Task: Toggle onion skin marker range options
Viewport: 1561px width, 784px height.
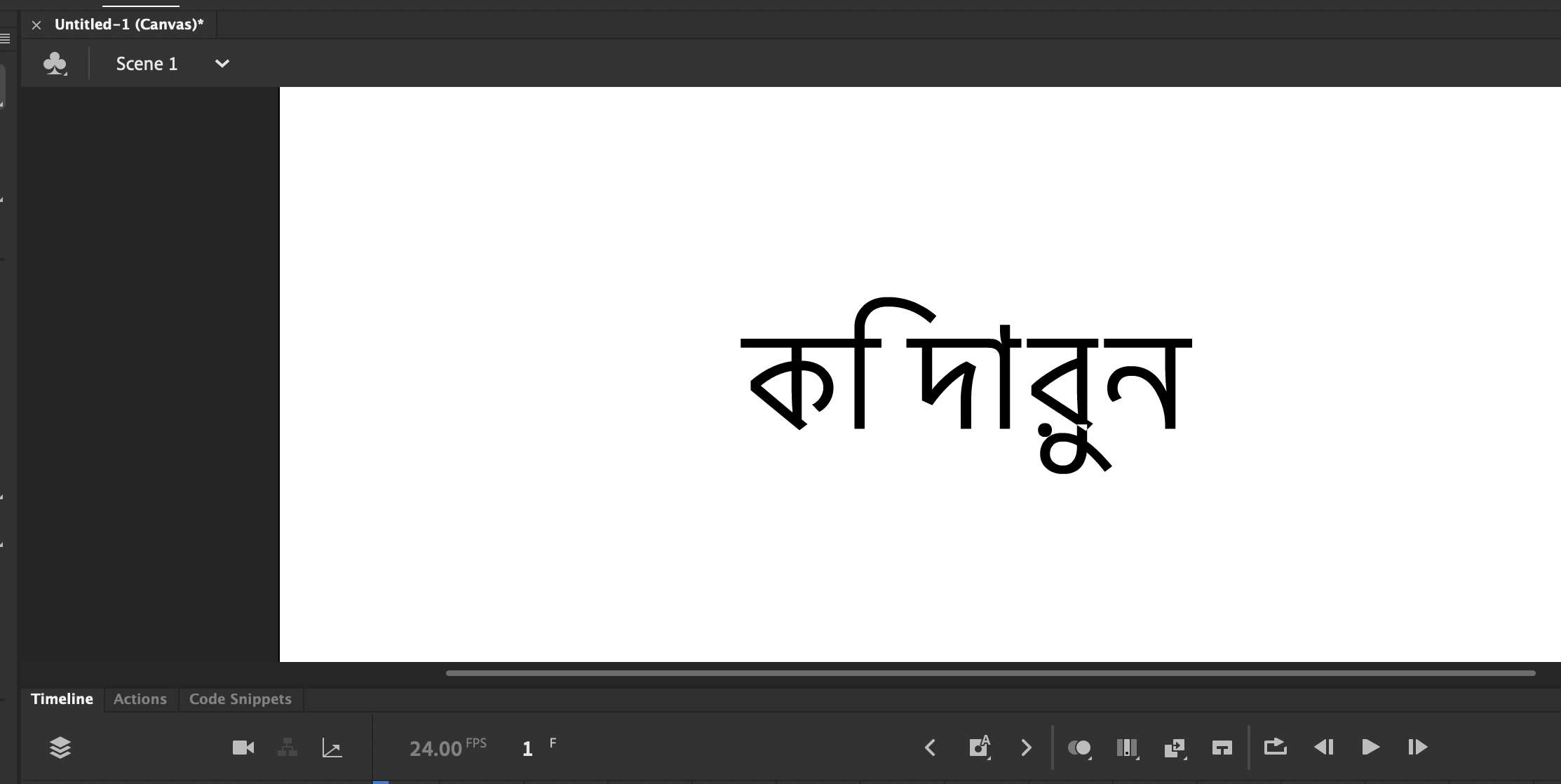Action: point(1090,757)
